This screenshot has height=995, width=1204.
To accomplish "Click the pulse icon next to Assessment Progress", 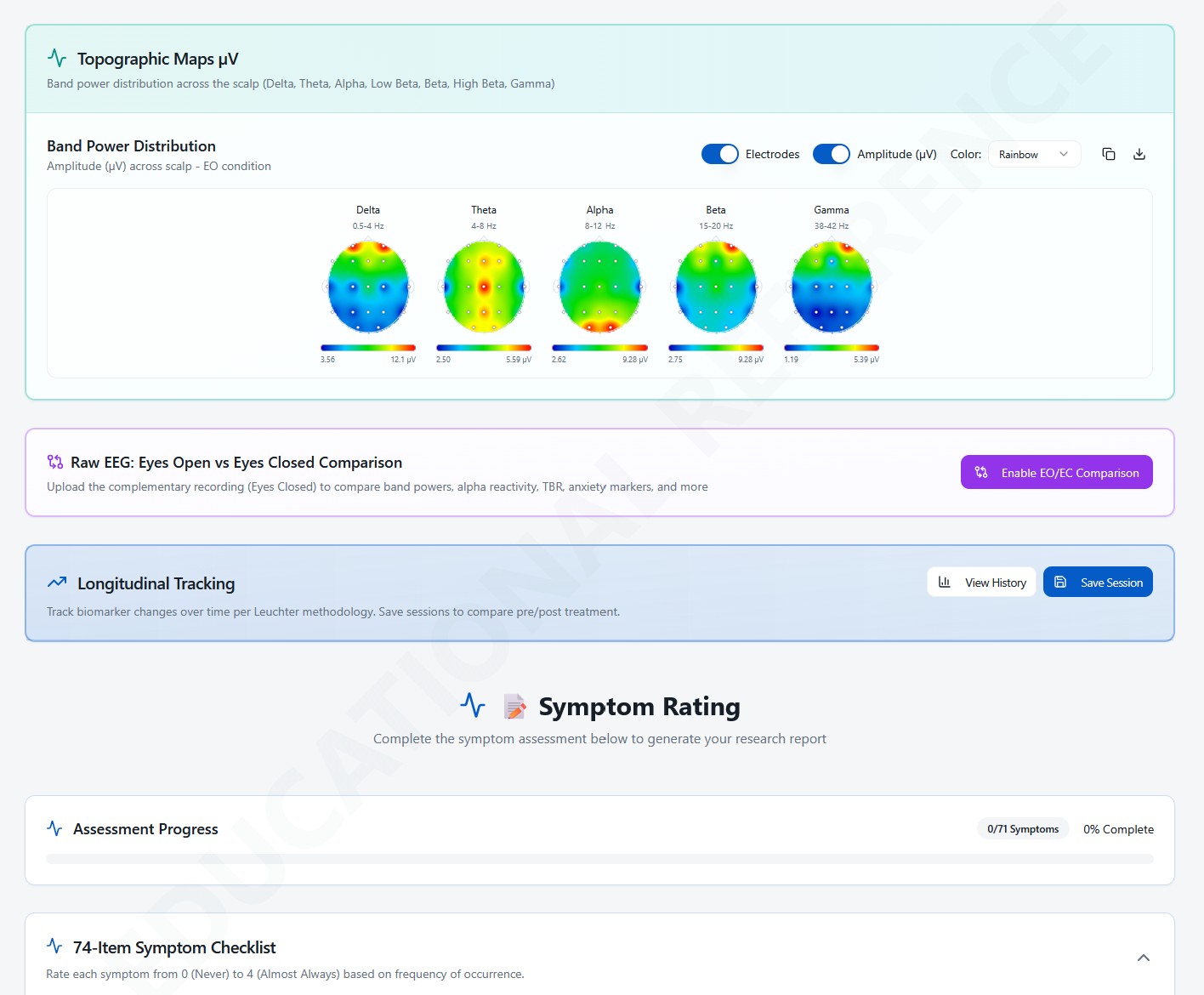I will (x=54, y=828).
